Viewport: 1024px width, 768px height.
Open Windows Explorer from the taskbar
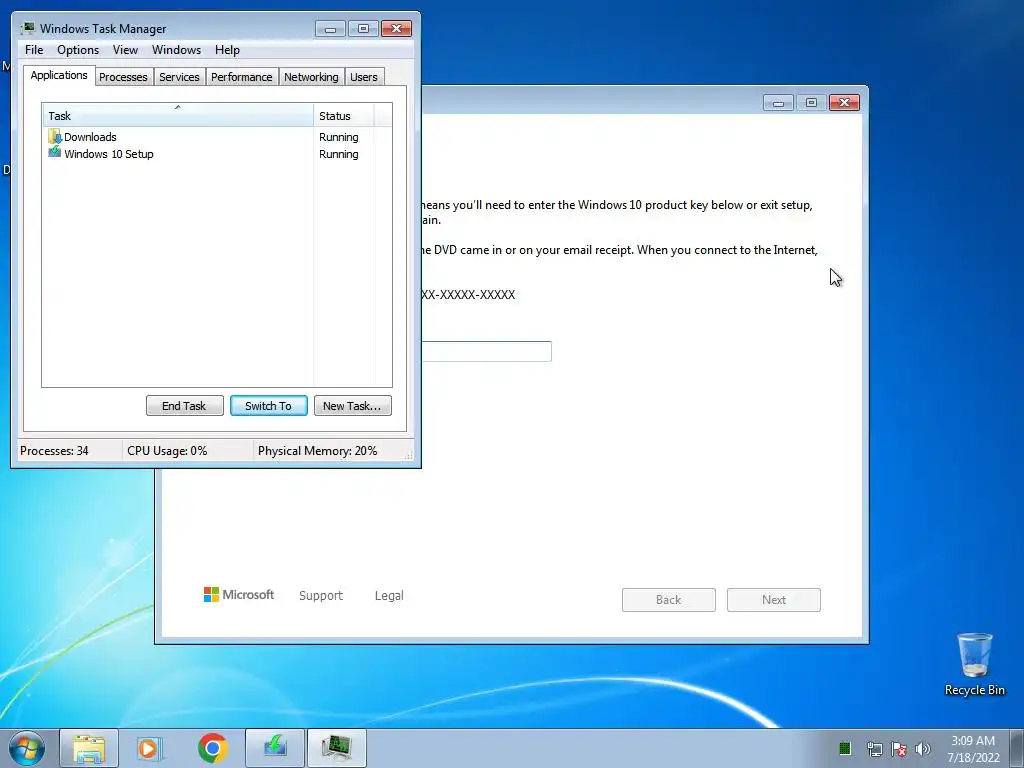pos(89,748)
